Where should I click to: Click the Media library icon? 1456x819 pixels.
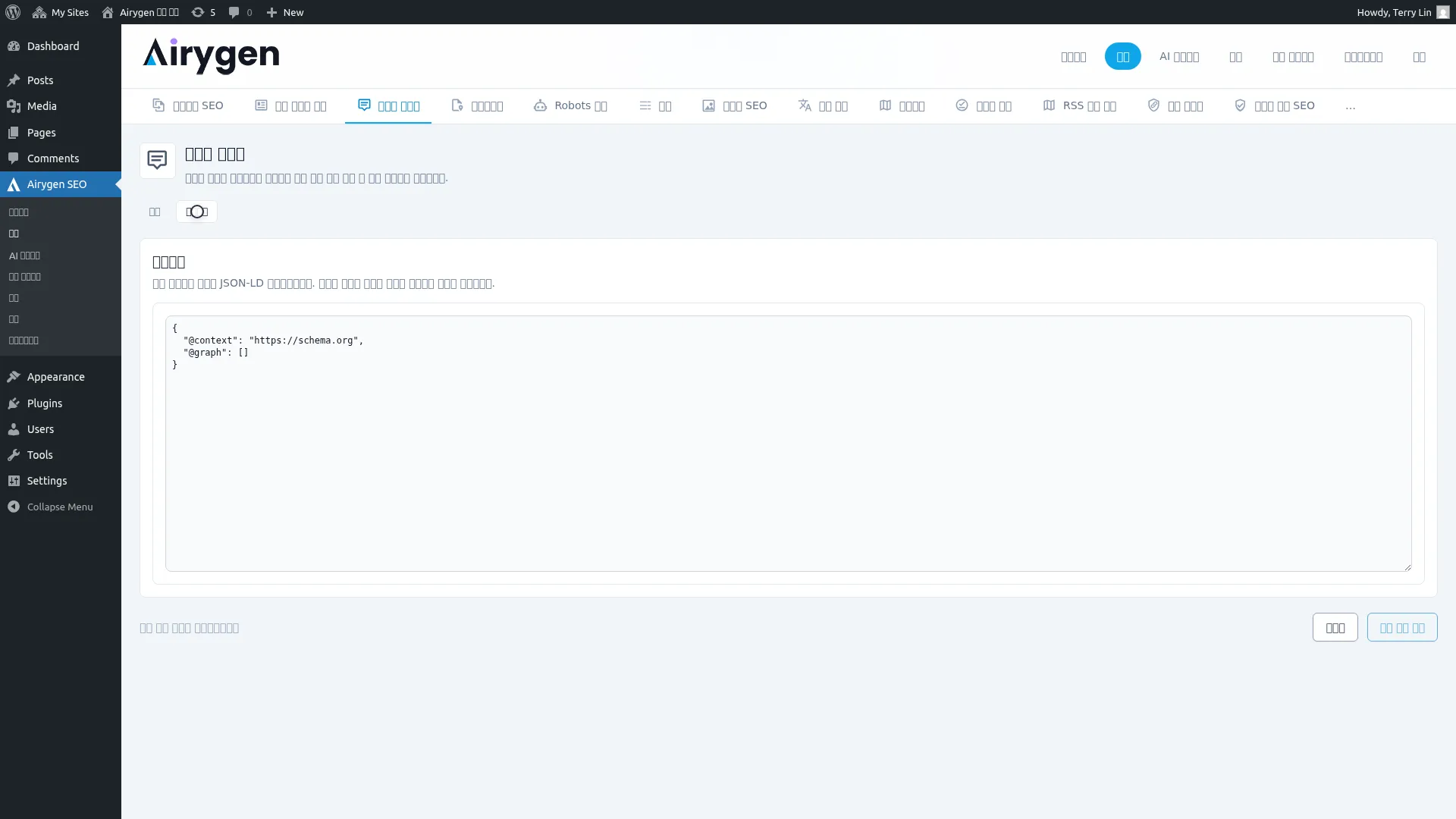[x=14, y=106]
